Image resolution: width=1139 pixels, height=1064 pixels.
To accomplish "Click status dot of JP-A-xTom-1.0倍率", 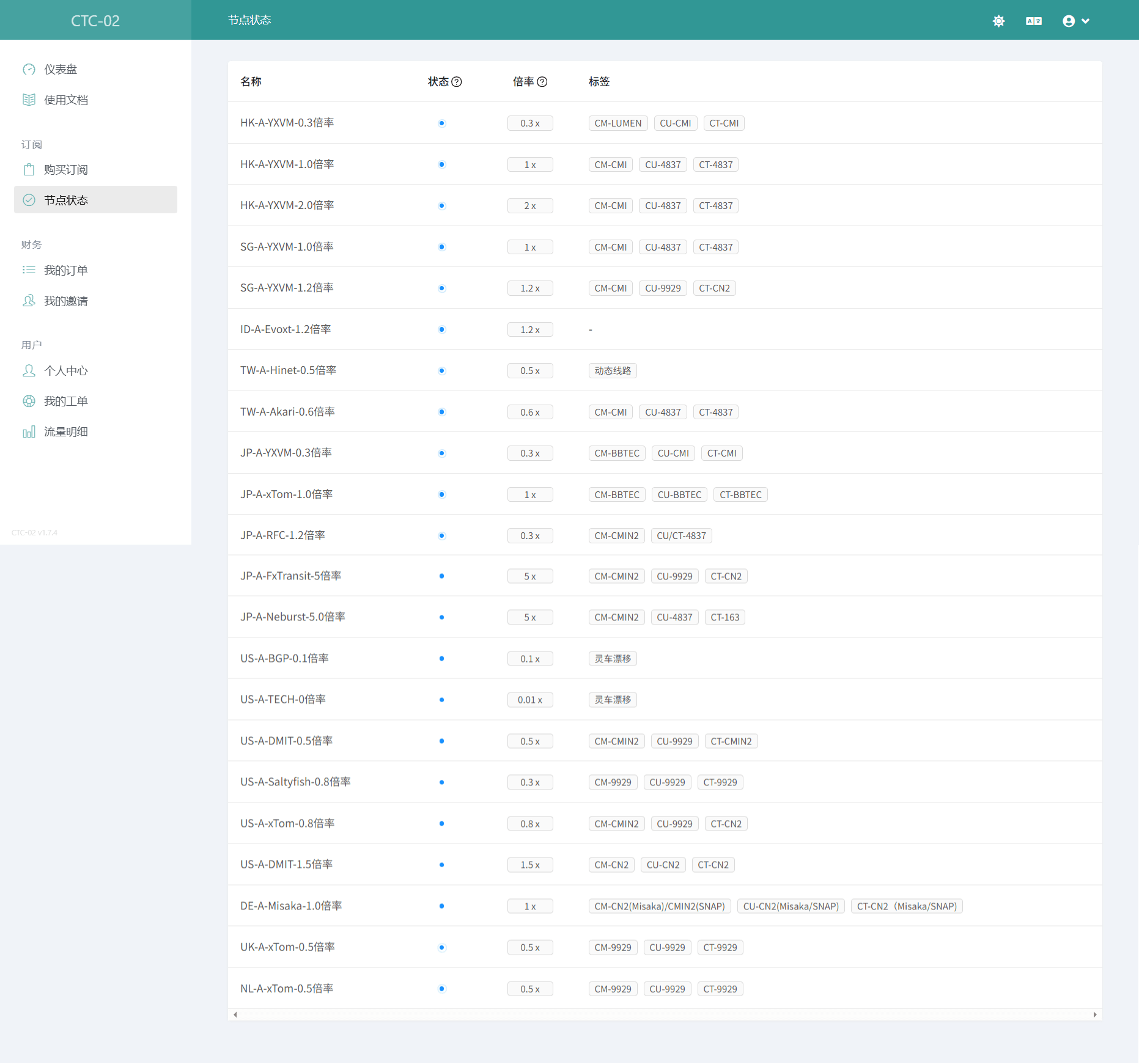I will pyautogui.click(x=442, y=494).
